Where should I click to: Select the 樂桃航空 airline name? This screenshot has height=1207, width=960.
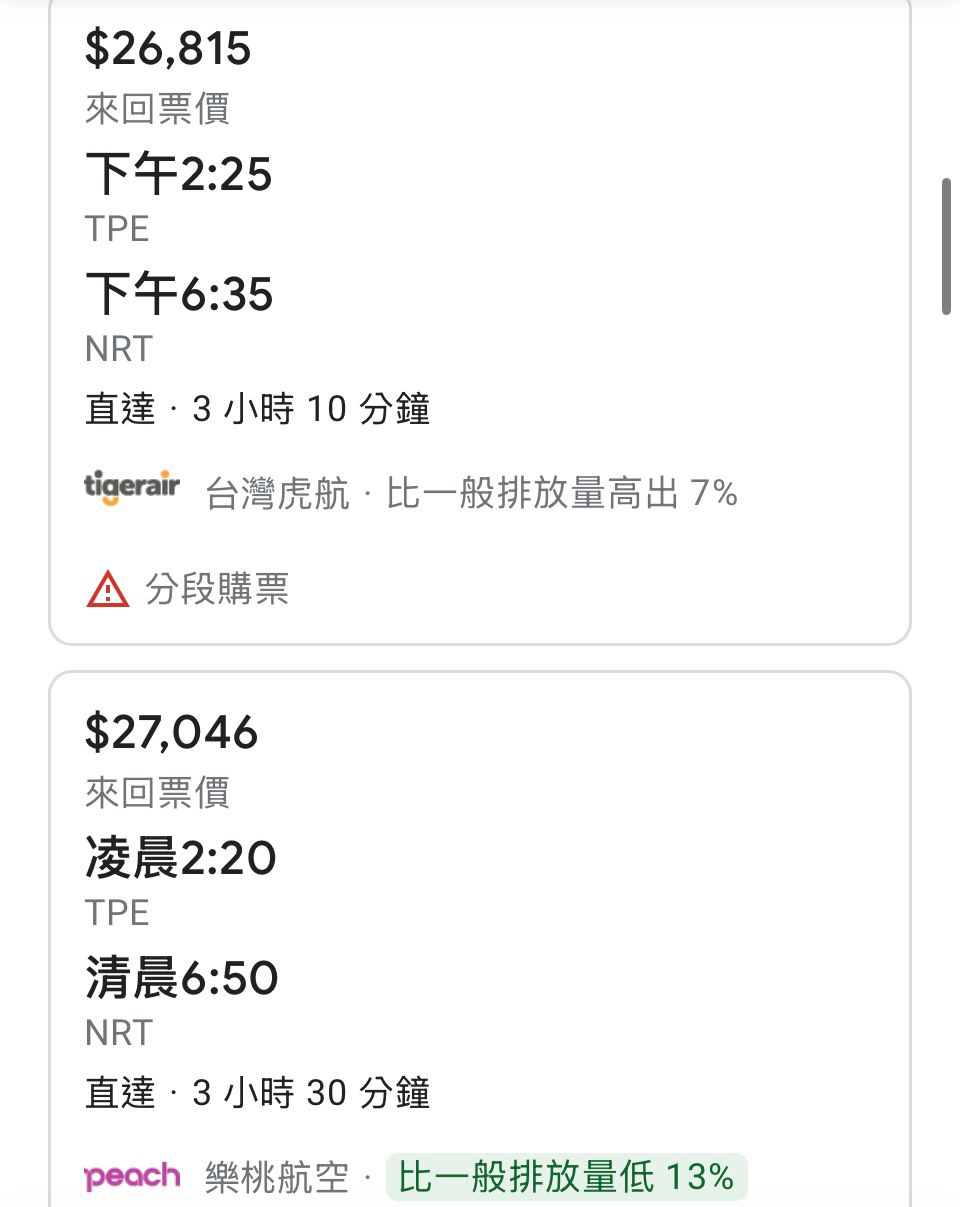tap(277, 1178)
